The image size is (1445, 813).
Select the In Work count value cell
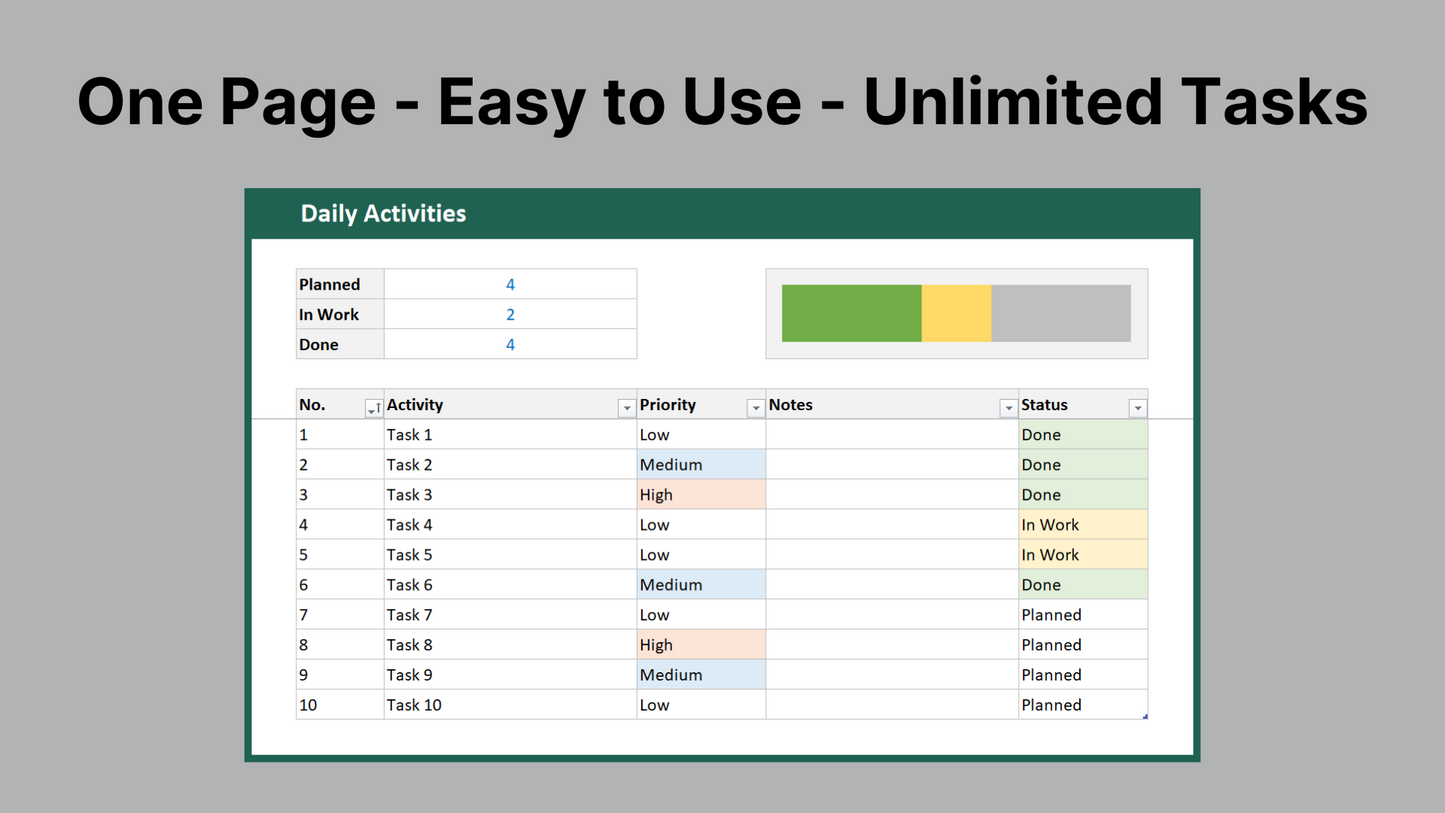tap(510, 314)
